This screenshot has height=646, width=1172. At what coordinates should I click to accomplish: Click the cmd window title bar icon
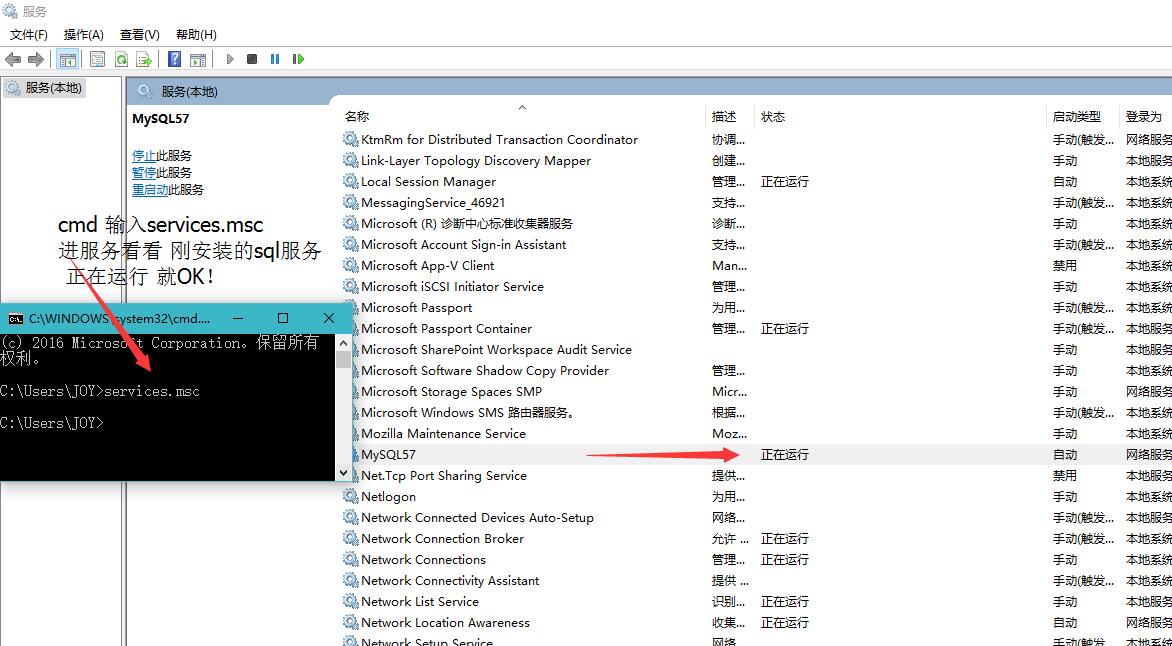(x=15, y=319)
